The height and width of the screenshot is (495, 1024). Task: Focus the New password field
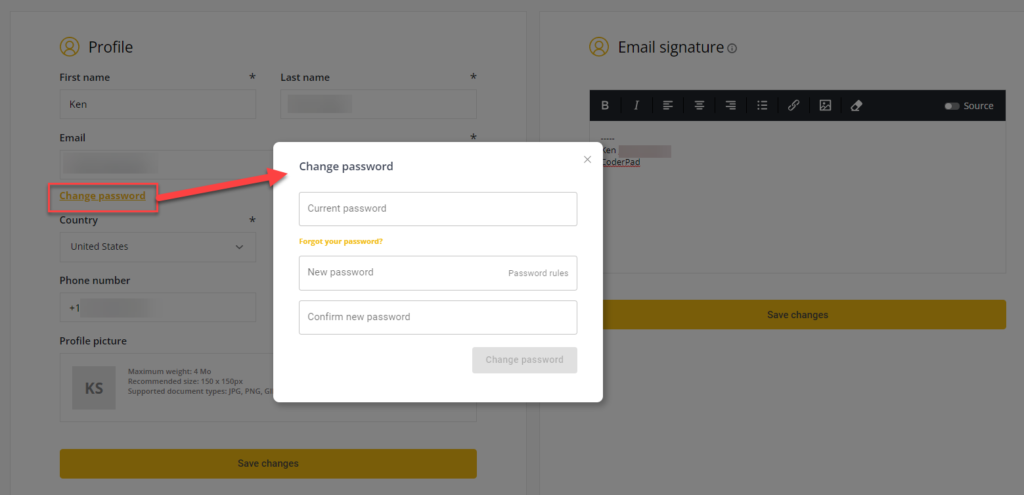(x=400, y=273)
